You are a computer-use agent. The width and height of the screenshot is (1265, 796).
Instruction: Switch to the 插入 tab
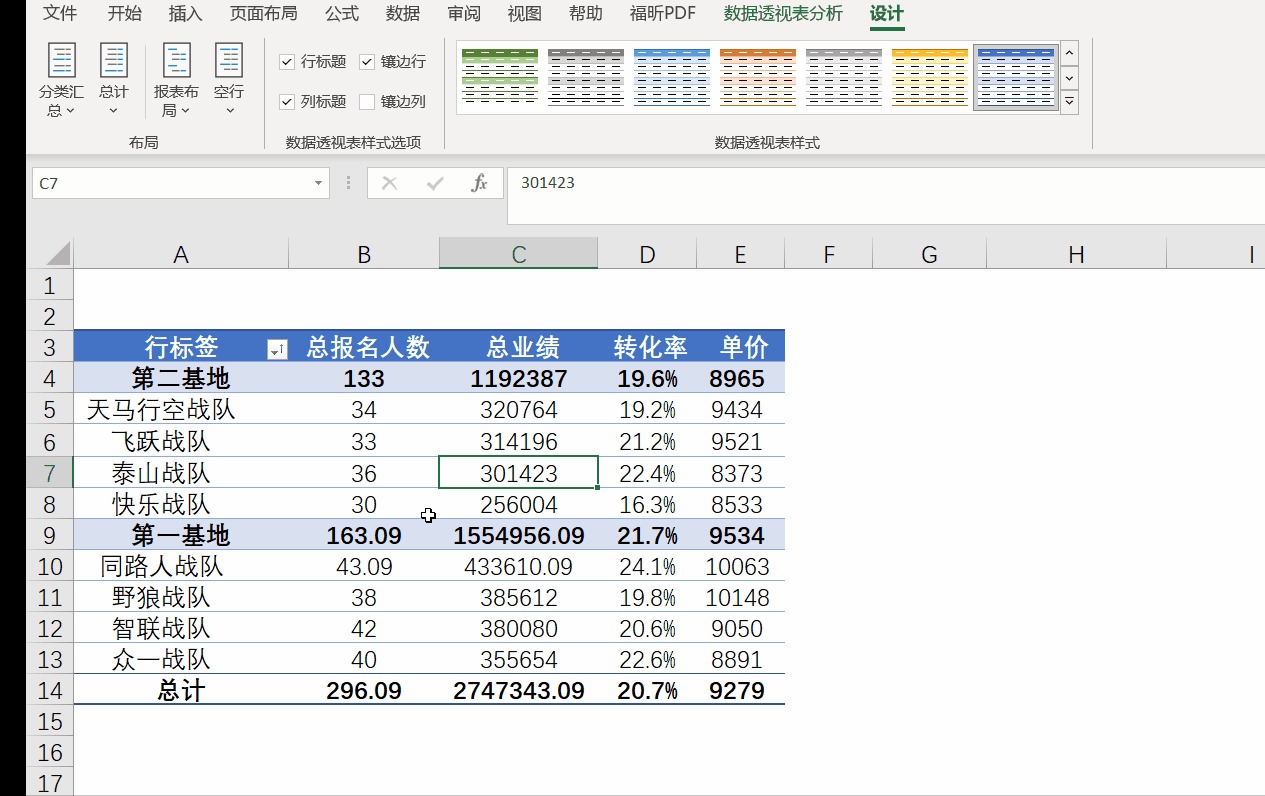click(185, 13)
